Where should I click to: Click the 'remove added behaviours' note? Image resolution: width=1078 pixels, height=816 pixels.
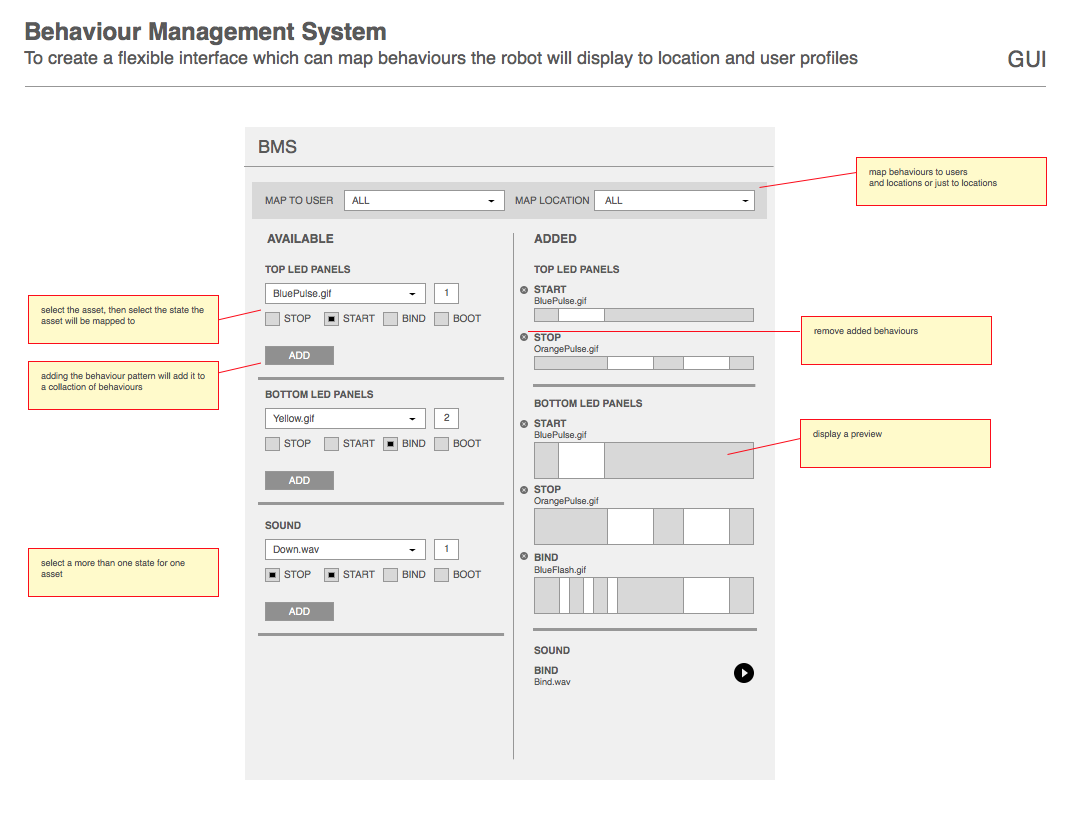click(x=896, y=340)
